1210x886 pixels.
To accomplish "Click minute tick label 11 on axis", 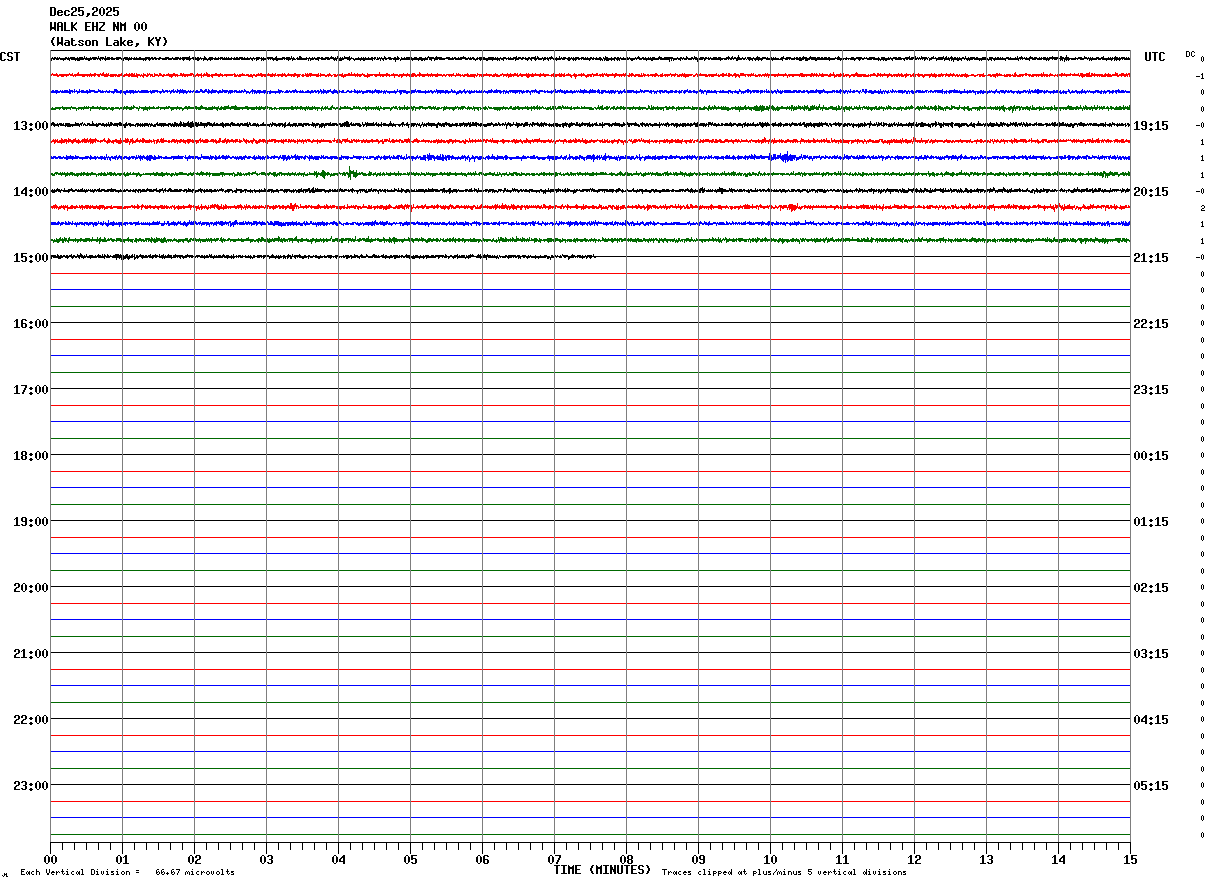I will (842, 860).
